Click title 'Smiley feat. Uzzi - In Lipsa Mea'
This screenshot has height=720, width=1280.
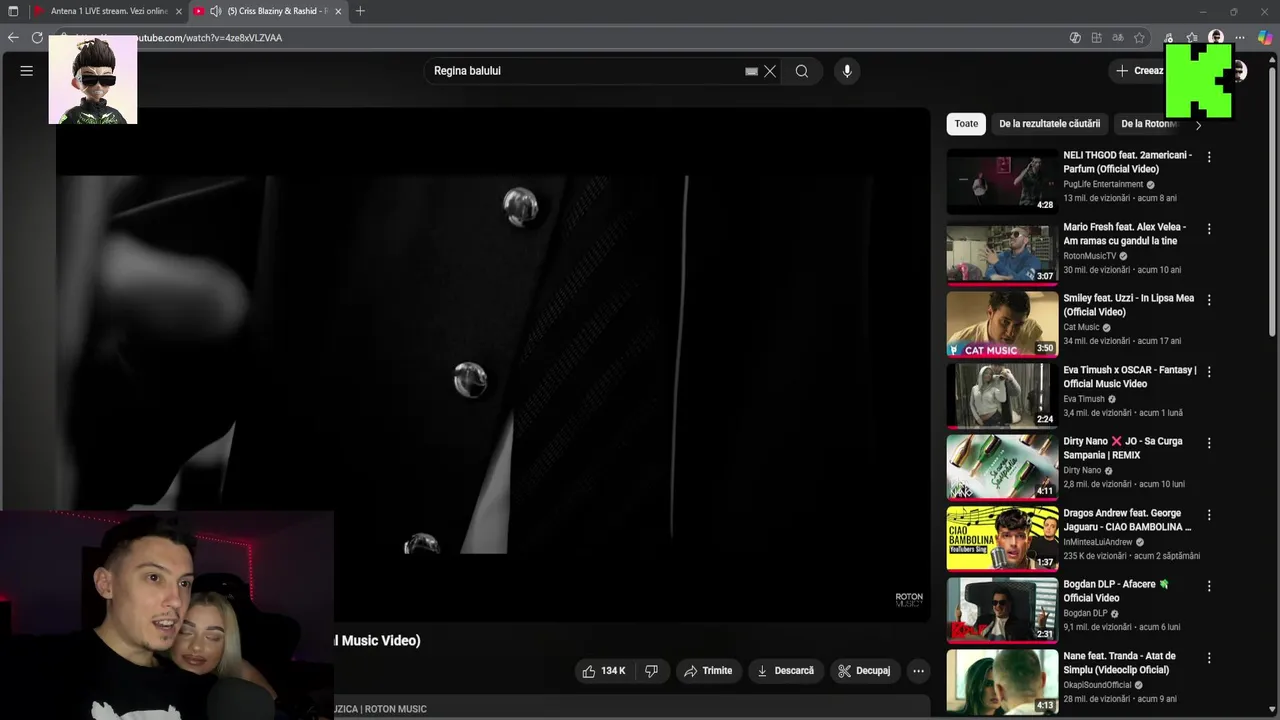click(x=1128, y=305)
